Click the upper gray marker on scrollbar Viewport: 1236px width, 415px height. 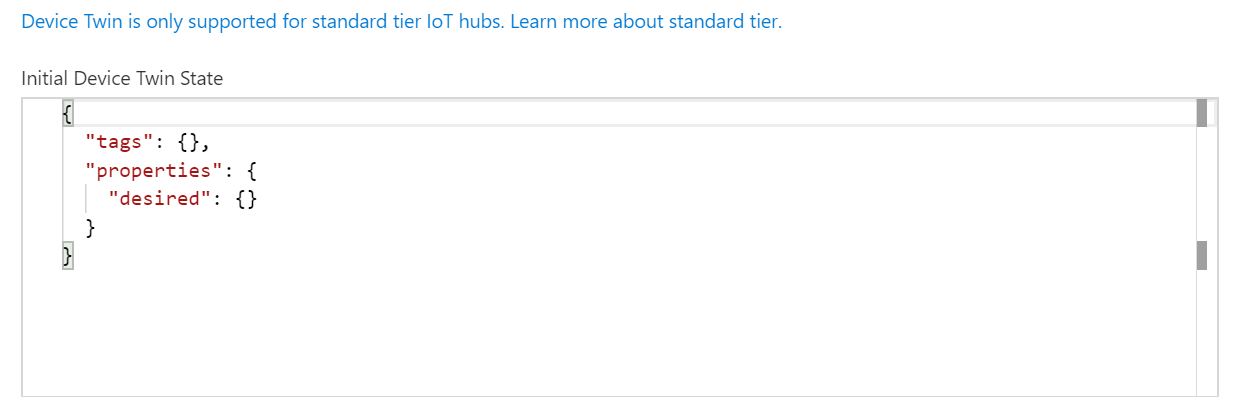tap(1202, 113)
